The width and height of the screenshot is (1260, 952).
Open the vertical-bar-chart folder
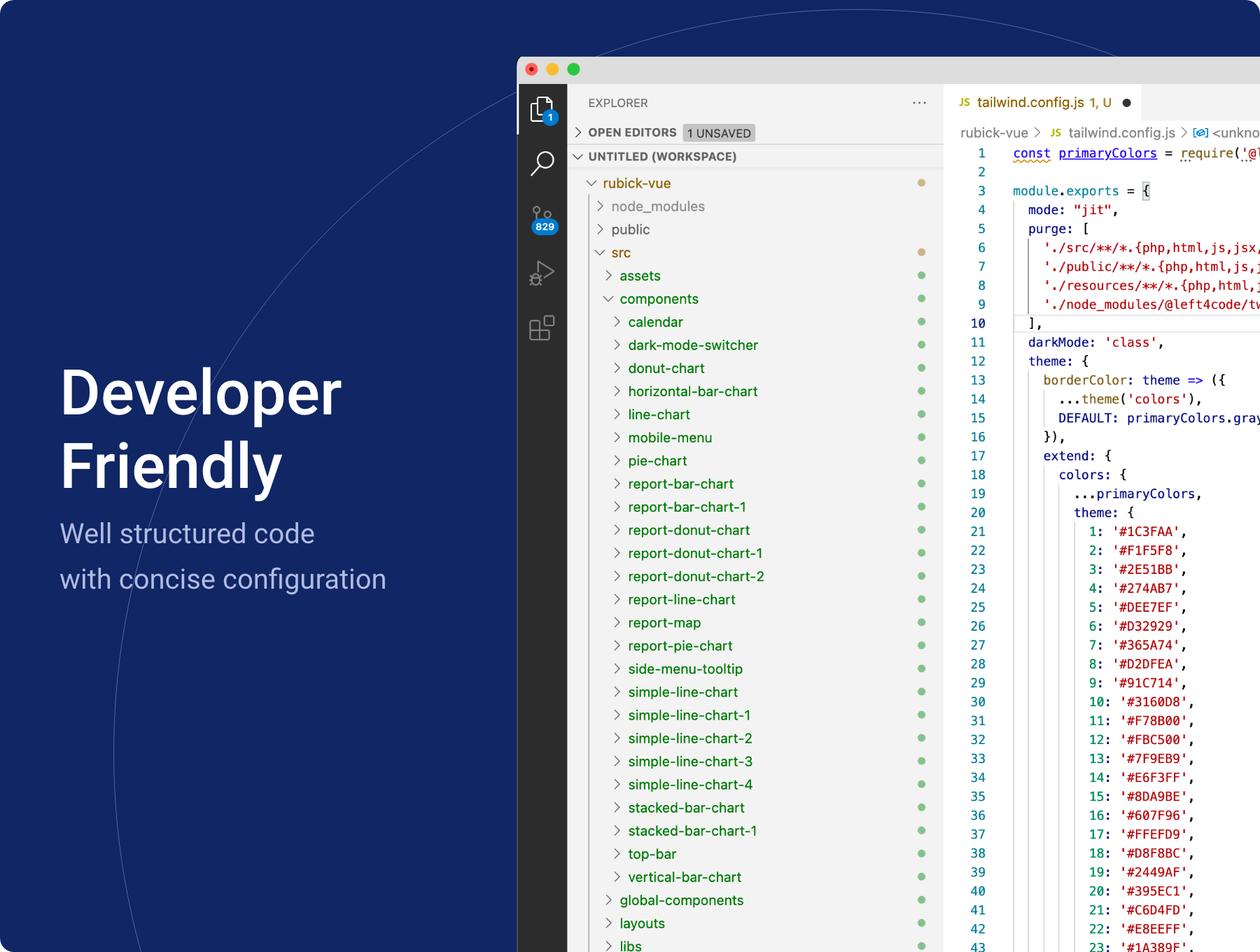[x=755, y=876]
